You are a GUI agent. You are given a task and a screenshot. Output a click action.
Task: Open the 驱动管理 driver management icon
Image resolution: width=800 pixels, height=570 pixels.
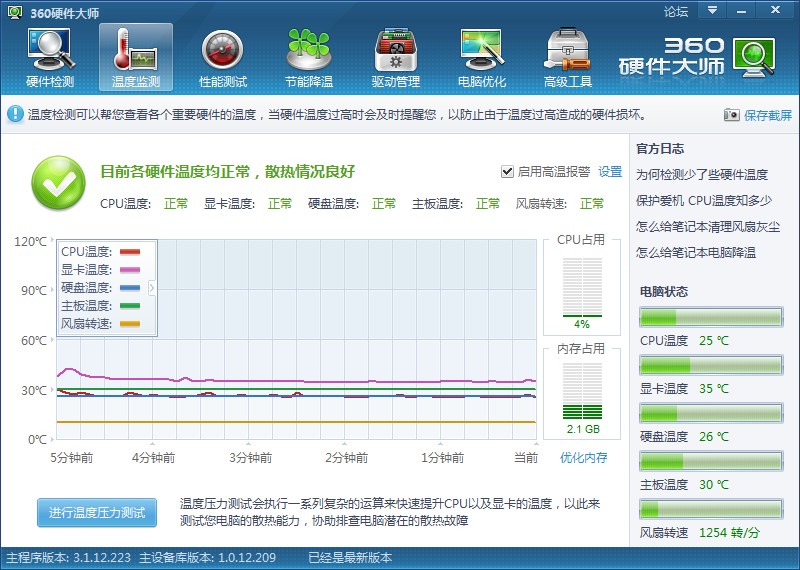pyautogui.click(x=395, y=57)
